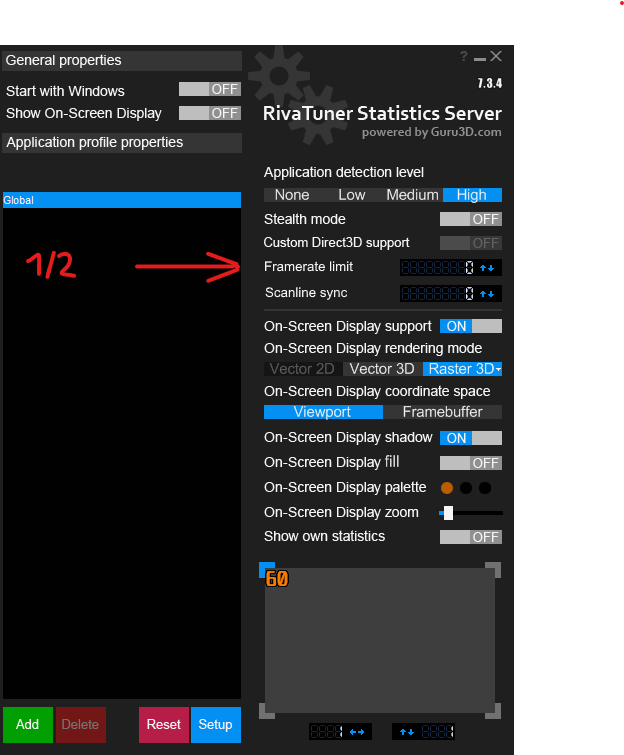The width and height of the screenshot is (624, 755).
Task: Click the last black palette swatch
Action: (485, 488)
